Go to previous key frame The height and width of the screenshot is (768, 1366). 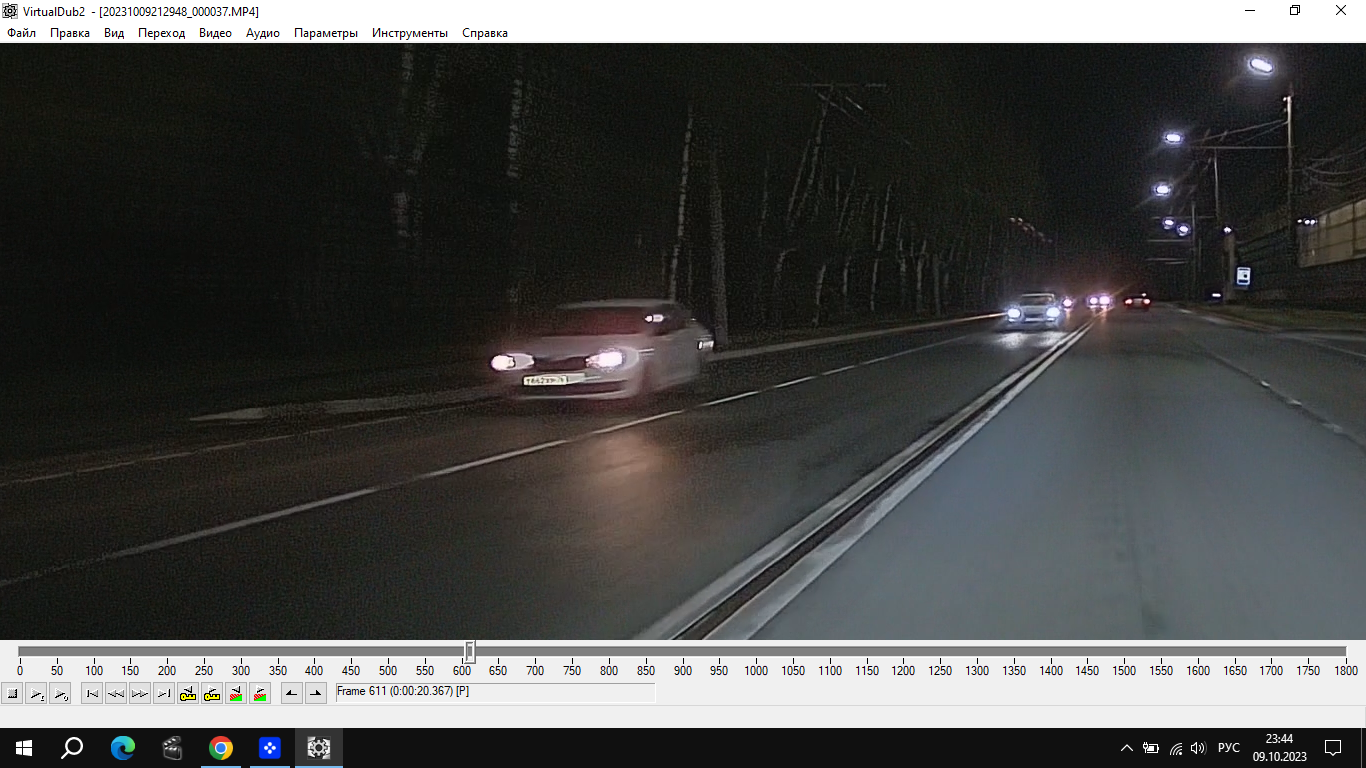click(x=188, y=693)
